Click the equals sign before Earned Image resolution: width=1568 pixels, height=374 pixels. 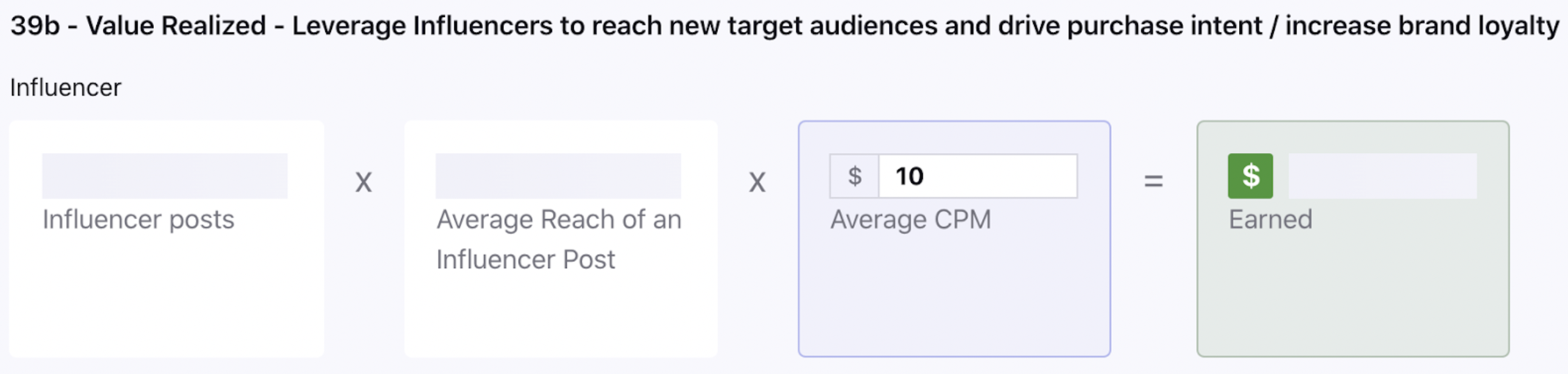[1154, 180]
